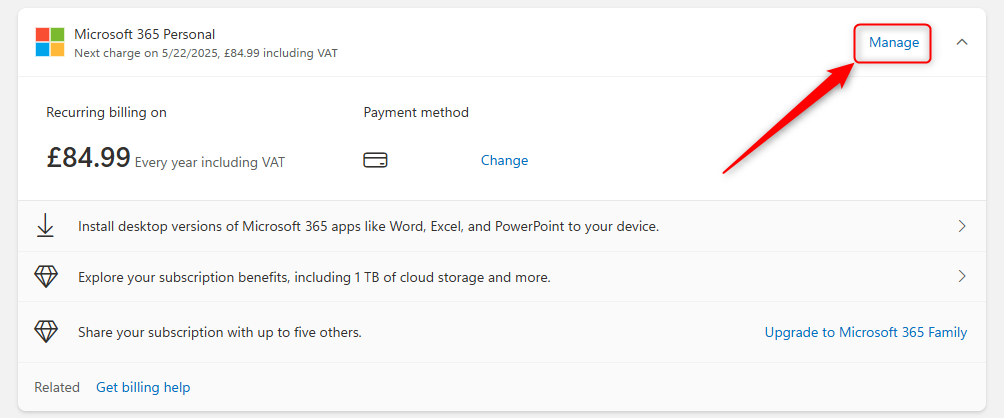Click the diamond icon beside Explore benefits
Image resolution: width=1004 pixels, height=418 pixels.
click(46, 277)
